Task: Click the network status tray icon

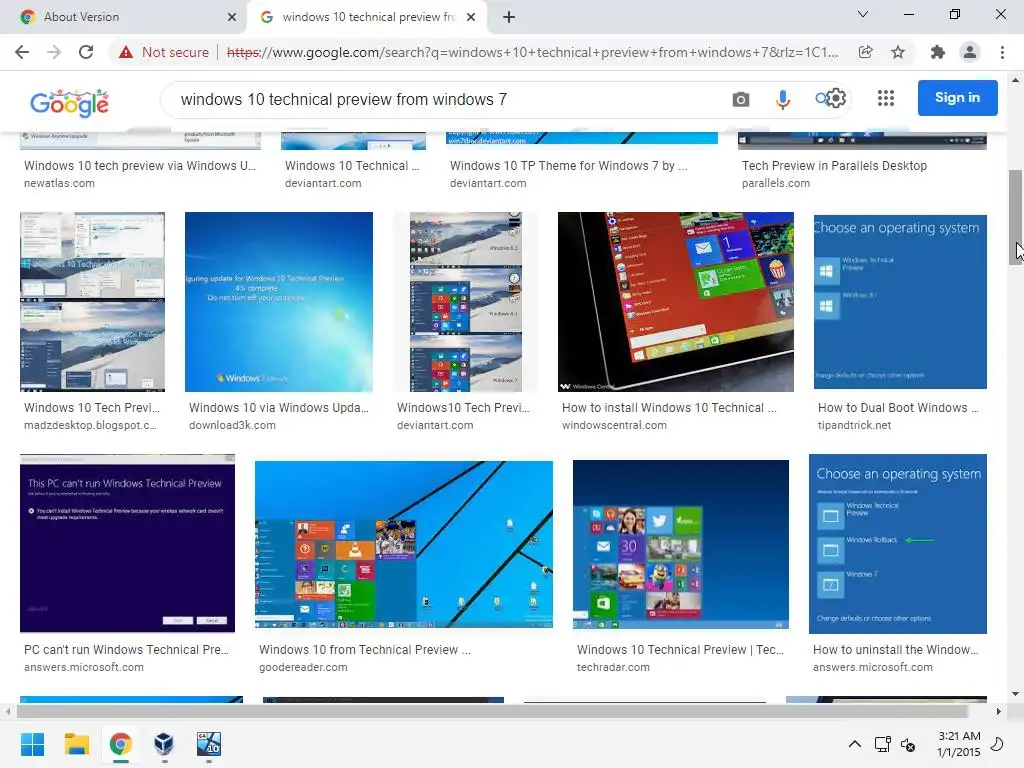Action: (882, 744)
